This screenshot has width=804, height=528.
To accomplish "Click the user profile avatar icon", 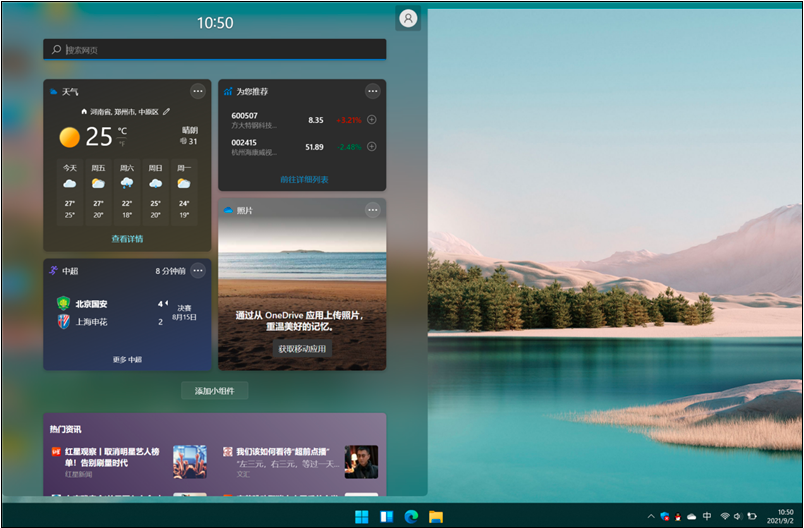I will click(x=407, y=19).
